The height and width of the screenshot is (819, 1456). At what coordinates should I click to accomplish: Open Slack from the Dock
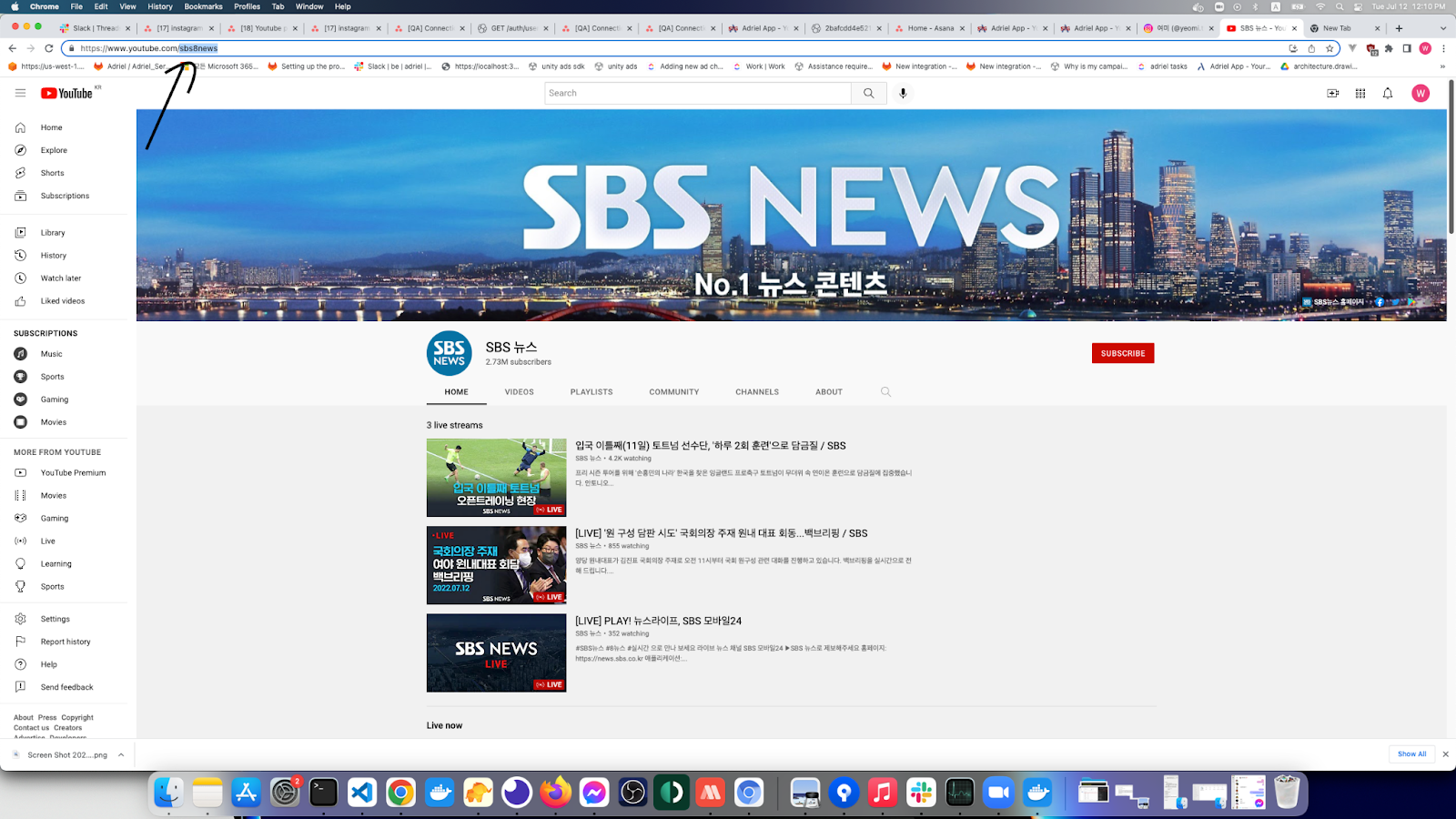click(921, 793)
